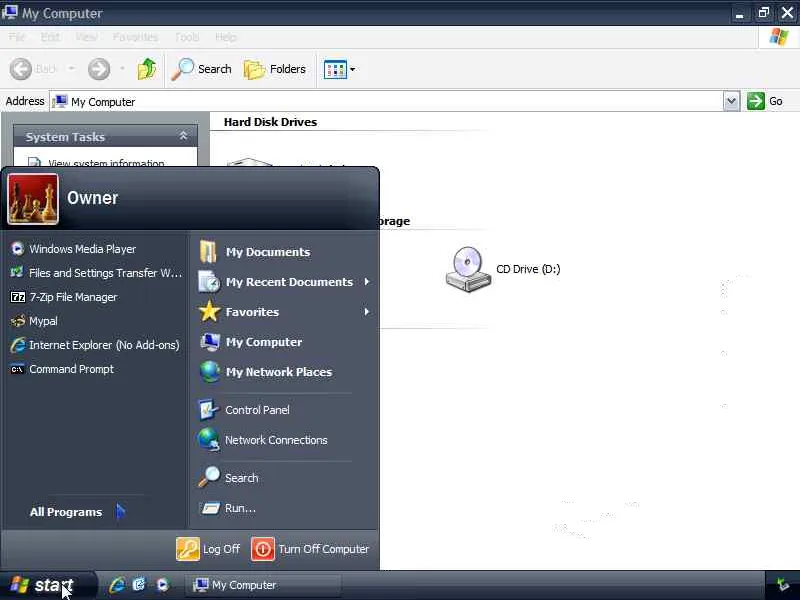Screen dimensions: 800x600
Task: Open the File menu
Action: pos(16,37)
